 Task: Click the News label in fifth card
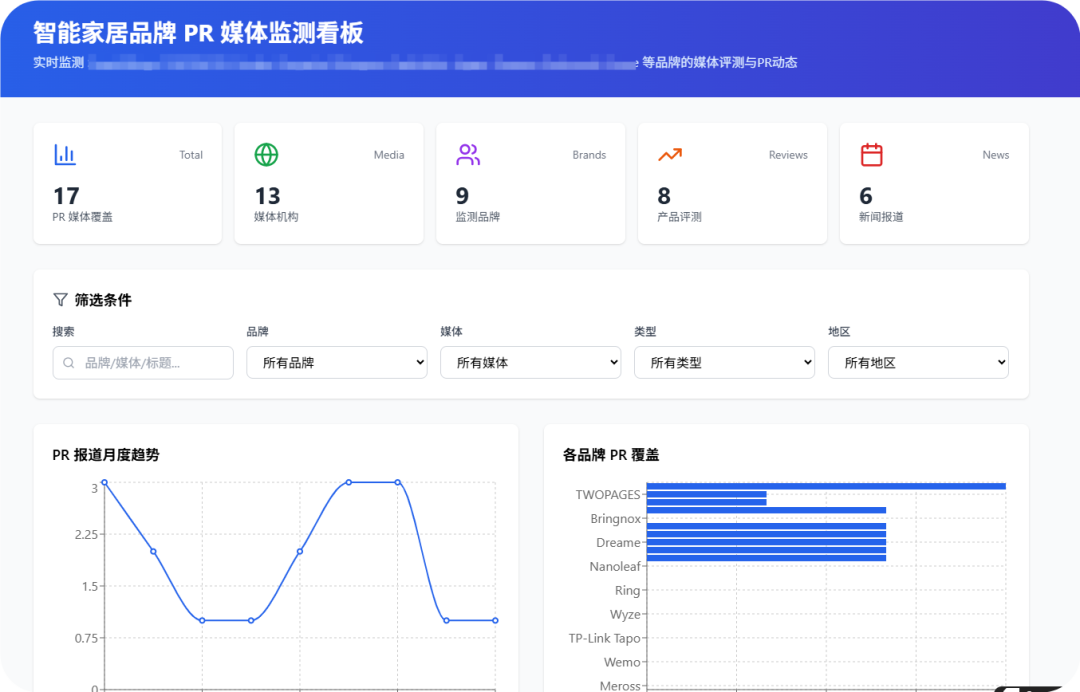click(996, 155)
